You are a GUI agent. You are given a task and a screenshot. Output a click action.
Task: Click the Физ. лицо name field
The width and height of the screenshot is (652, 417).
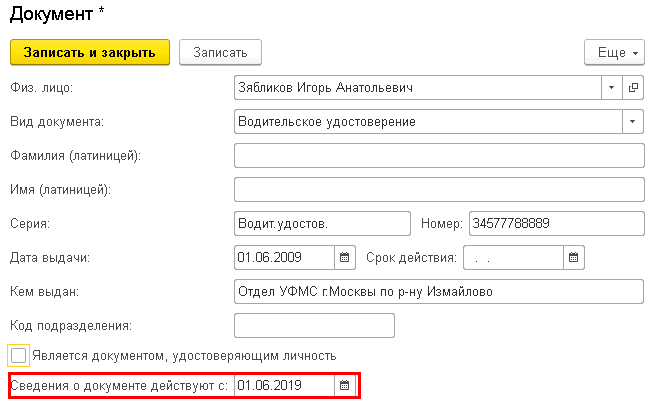[x=418, y=87]
